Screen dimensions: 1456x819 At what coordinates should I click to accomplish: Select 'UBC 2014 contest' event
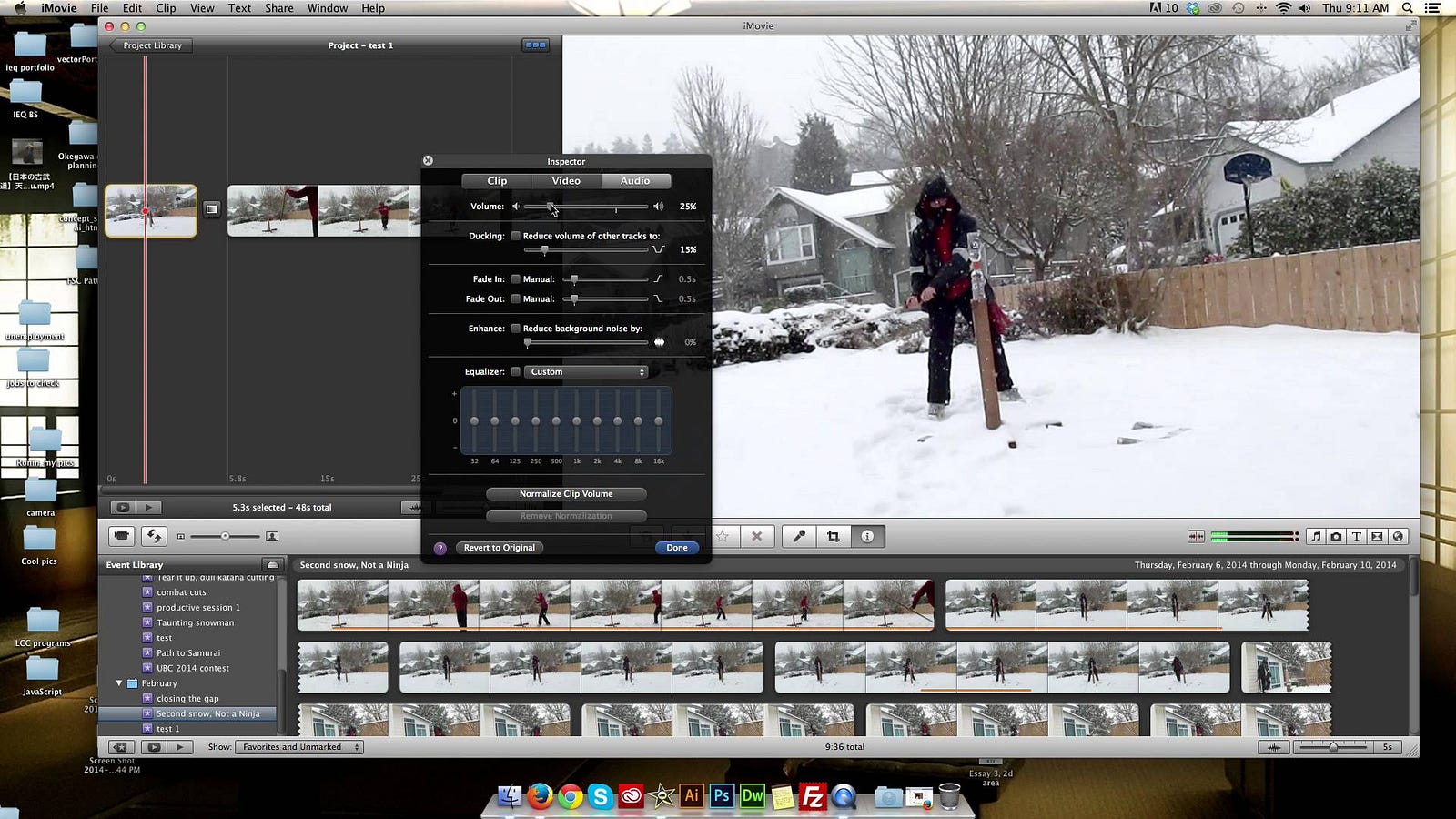pos(193,669)
